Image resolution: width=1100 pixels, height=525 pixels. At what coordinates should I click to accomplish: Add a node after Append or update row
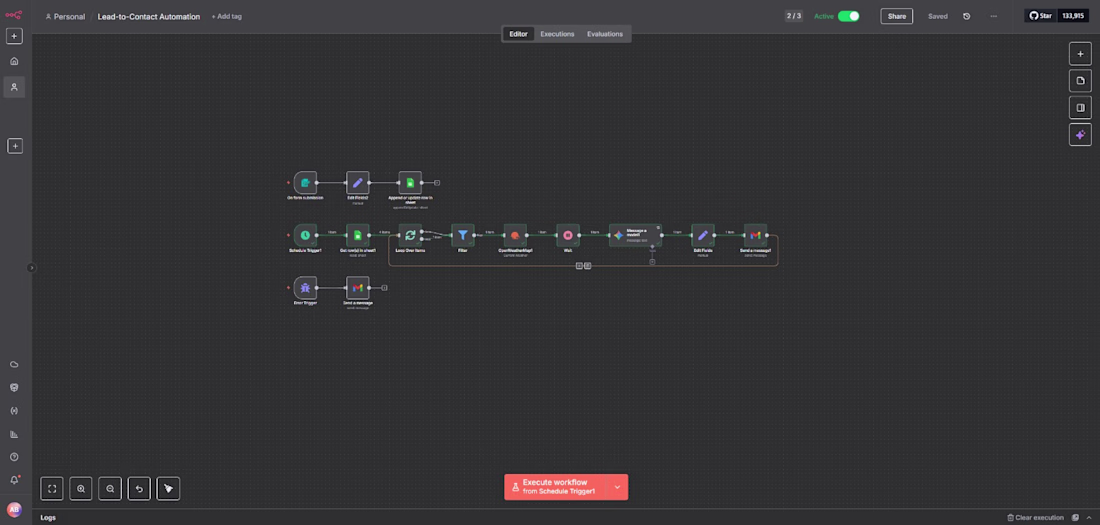[437, 182]
